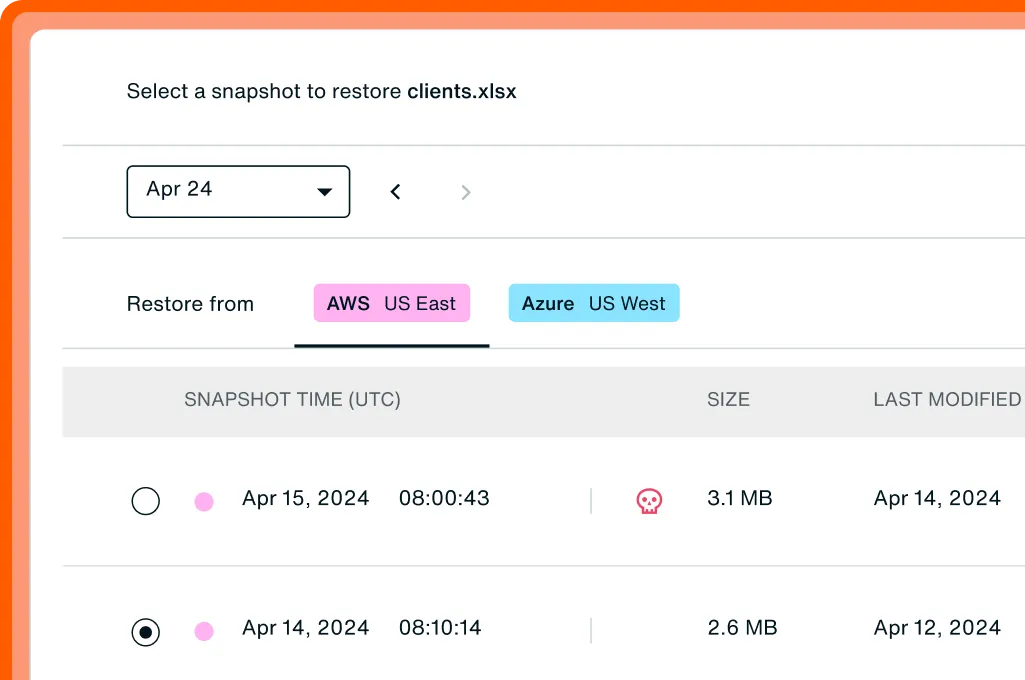The image size is (1025, 680).
Task: Open the Apr 24 date dropdown
Action: 238,192
